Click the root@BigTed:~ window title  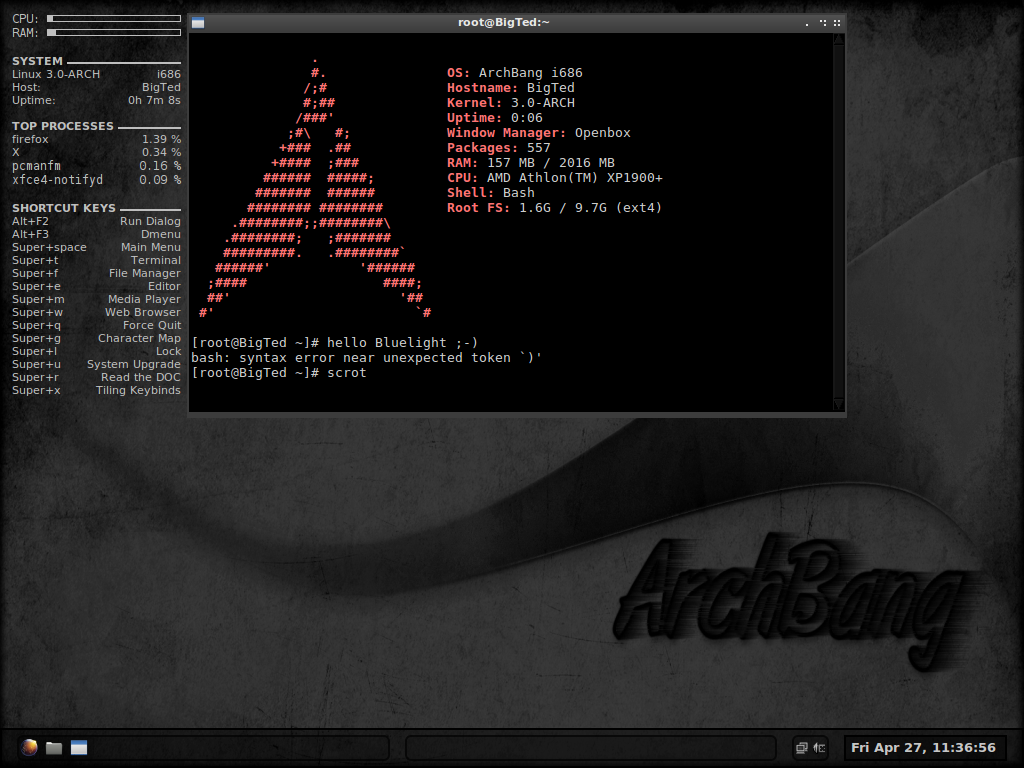[x=504, y=22]
